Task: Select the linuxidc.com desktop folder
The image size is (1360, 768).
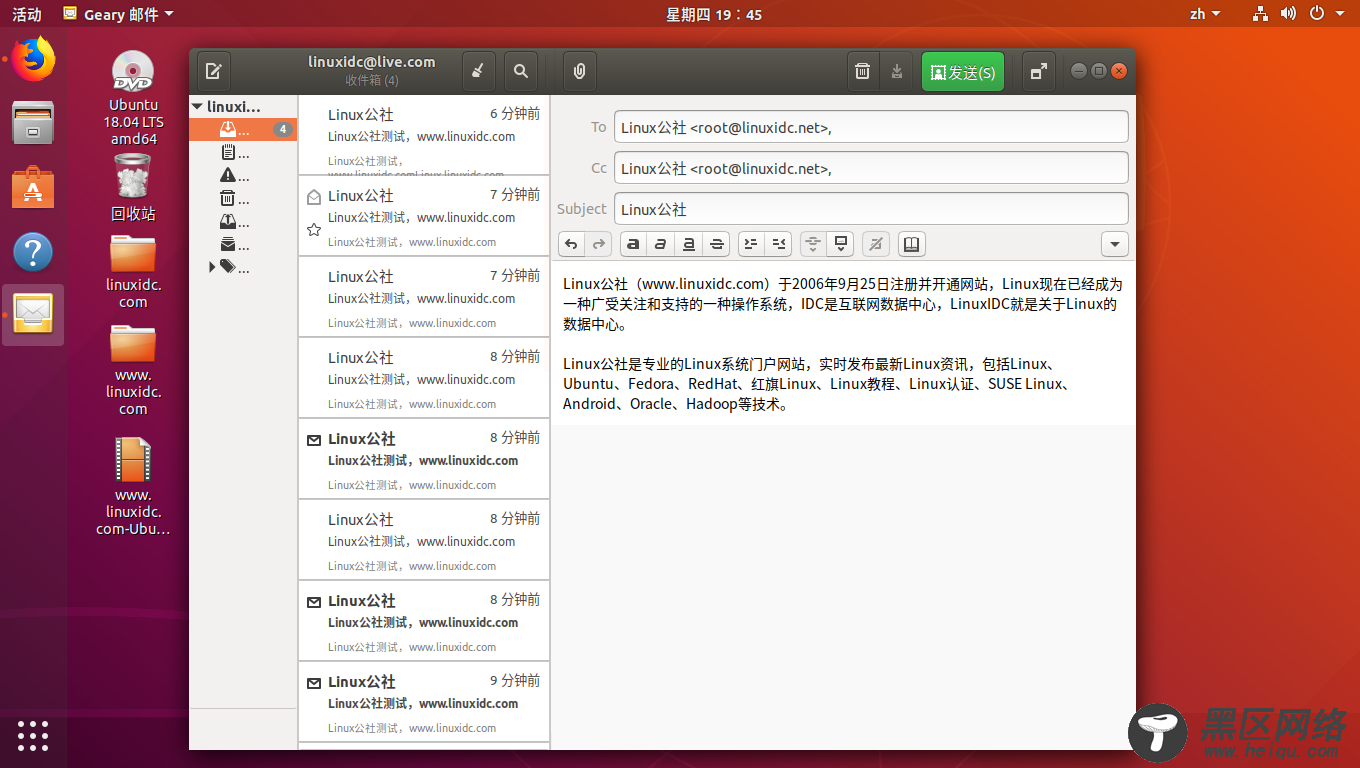Action: coord(133,272)
